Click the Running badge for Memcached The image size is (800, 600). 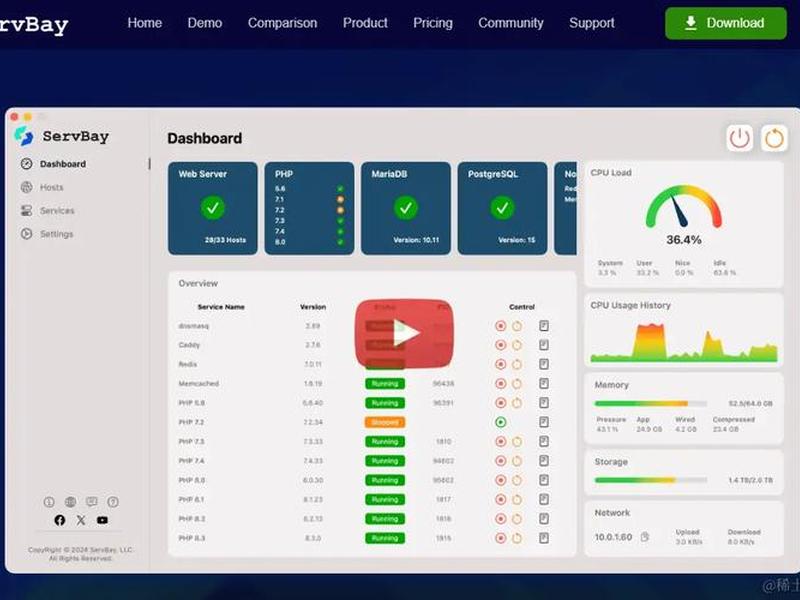[385, 384]
